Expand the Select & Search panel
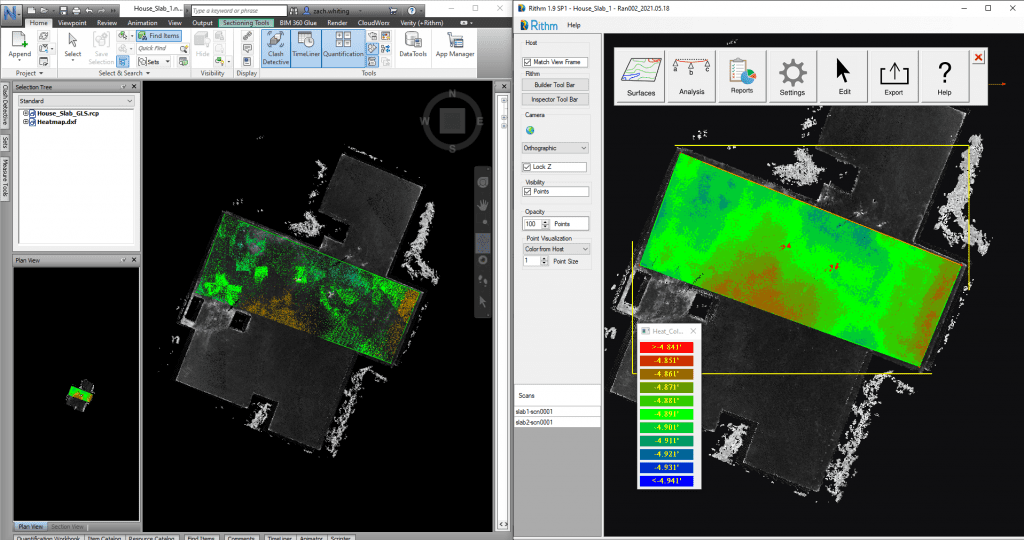Viewport: 1024px width, 540px height. pyautogui.click(x=124, y=73)
